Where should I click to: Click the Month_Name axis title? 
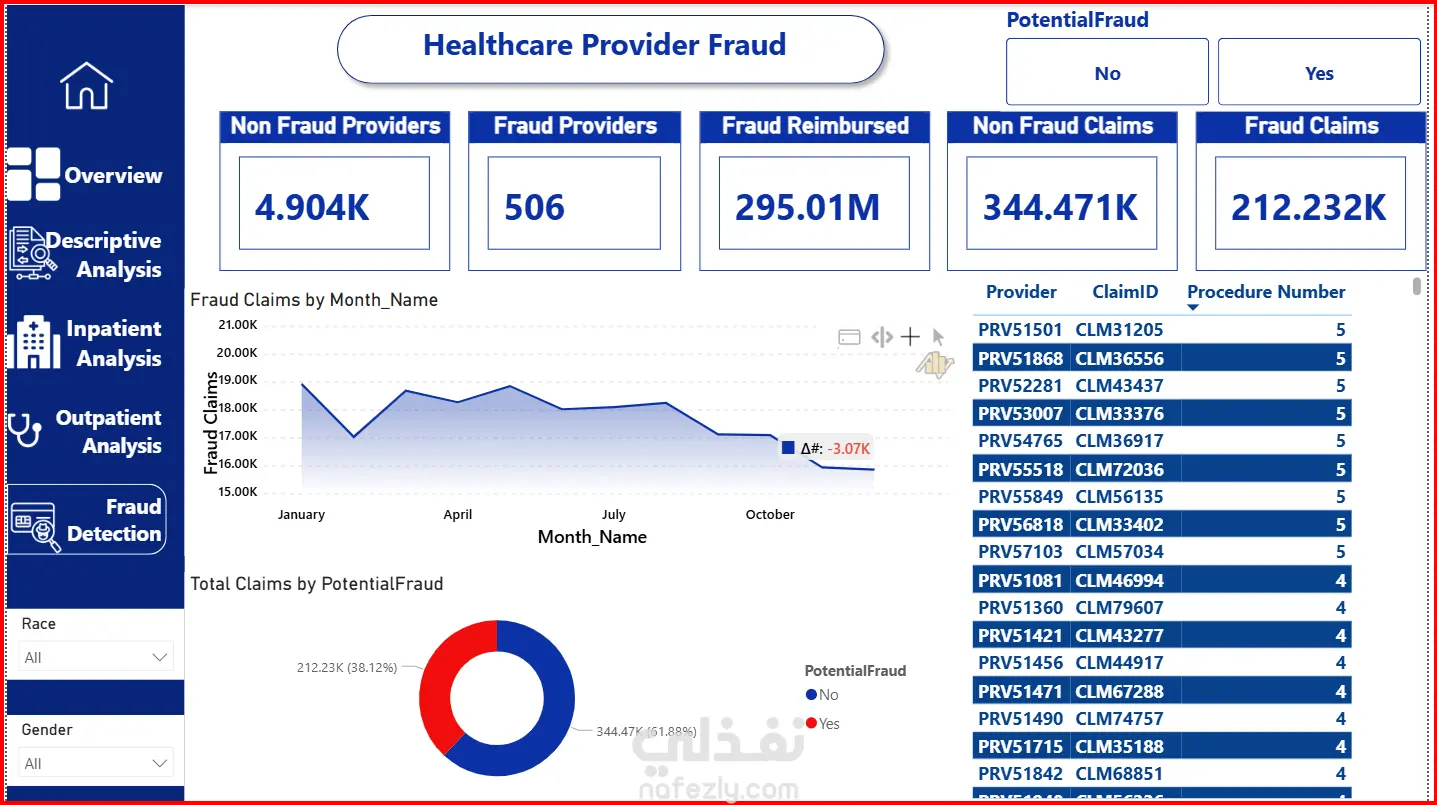click(x=592, y=537)
